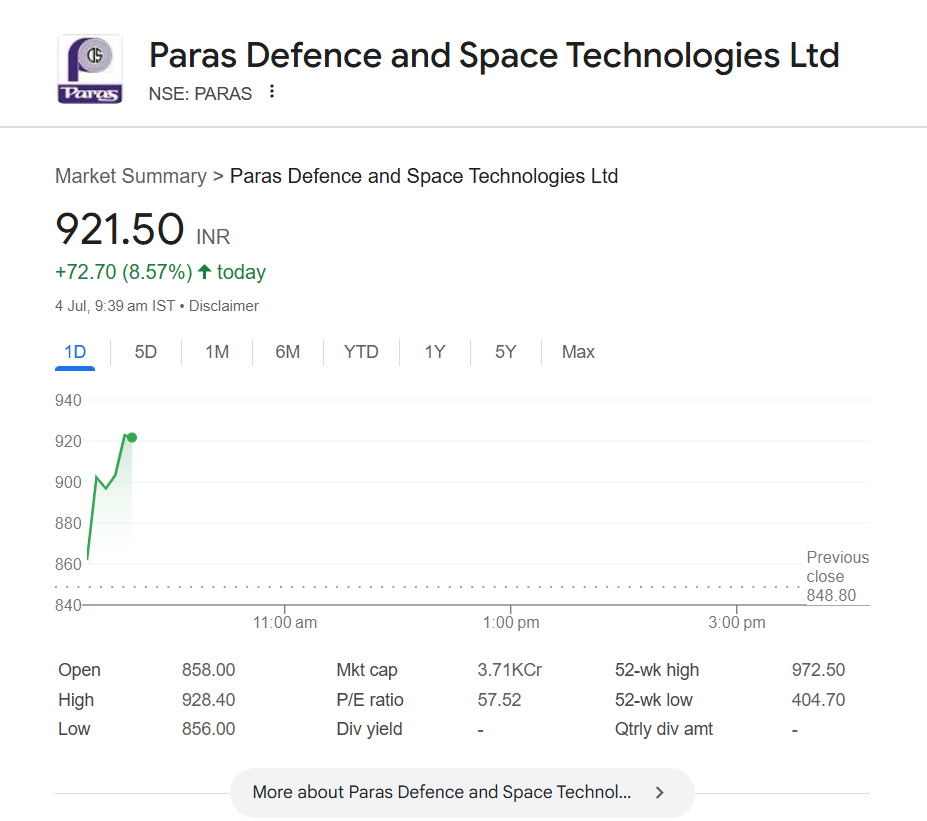
Task: Click the green current price dot on chart
Action: 132,437
